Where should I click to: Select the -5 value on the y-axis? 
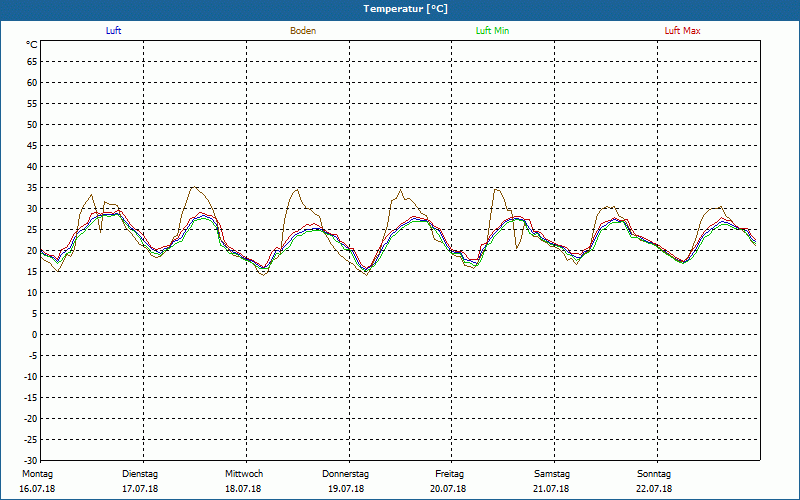coord(31,356)
